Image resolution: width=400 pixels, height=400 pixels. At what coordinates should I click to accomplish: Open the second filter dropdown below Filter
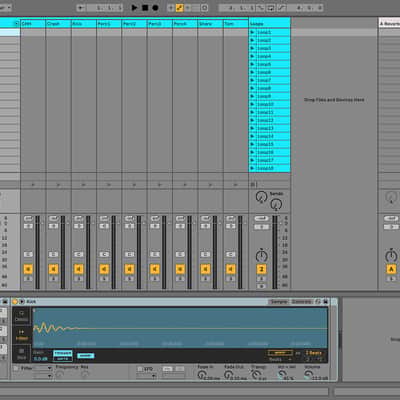pos(42,376)
